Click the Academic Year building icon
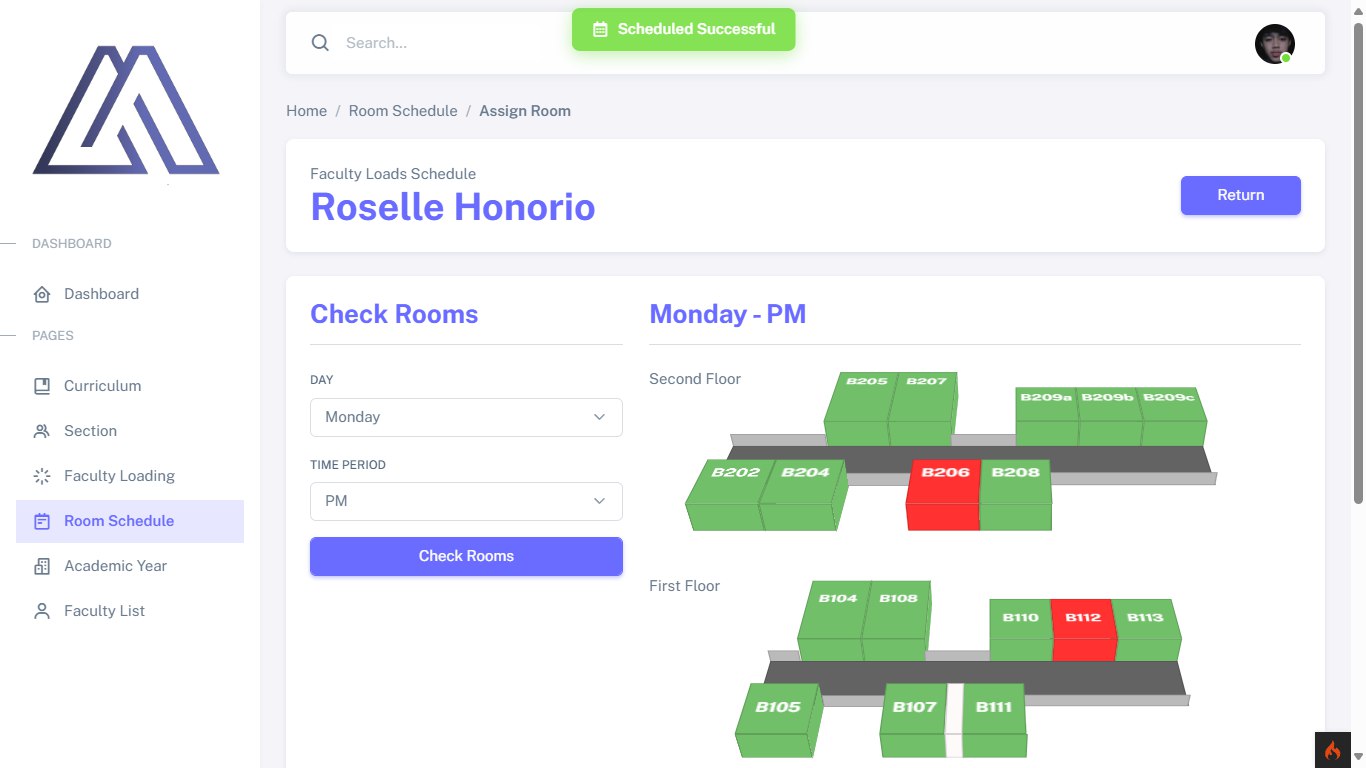This screenshot has width=1366, height=768. [42, 566]
